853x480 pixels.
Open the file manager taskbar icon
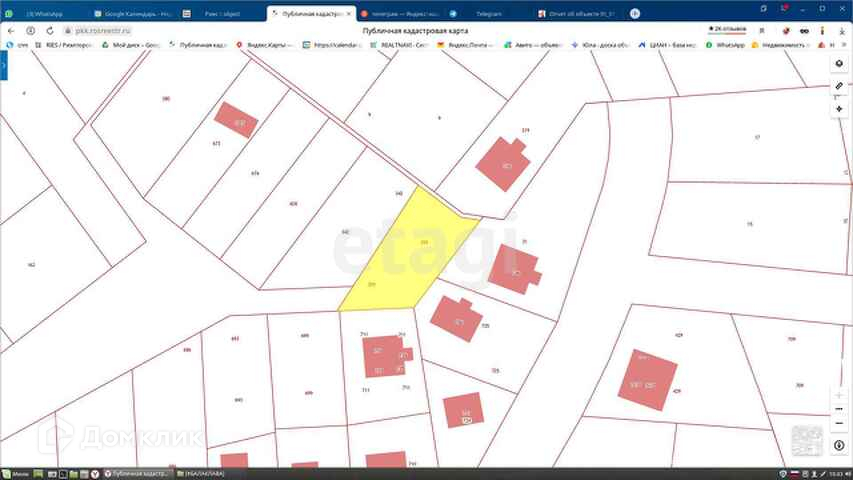point(73,474)
